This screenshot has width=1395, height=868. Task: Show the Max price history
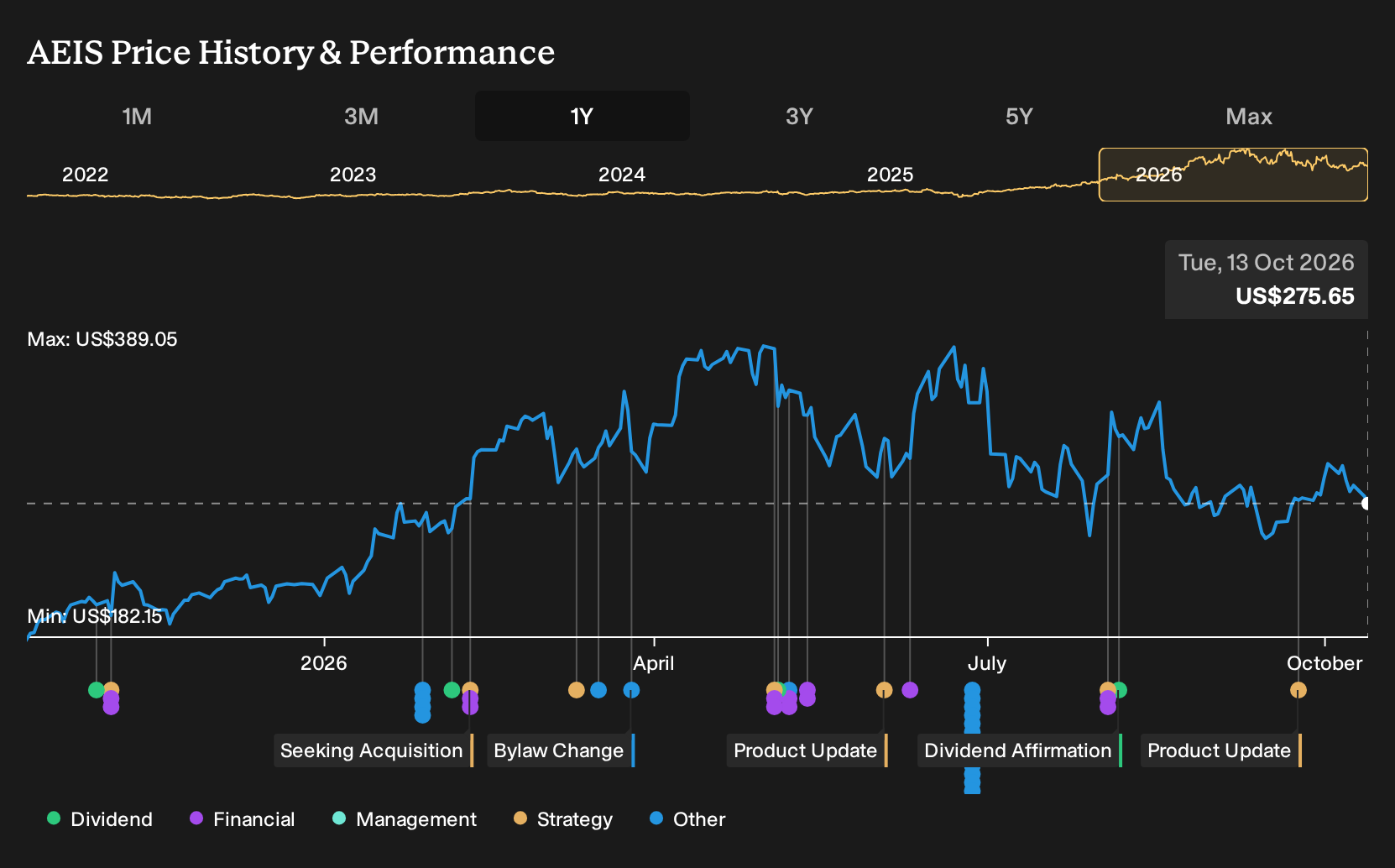1249,116
